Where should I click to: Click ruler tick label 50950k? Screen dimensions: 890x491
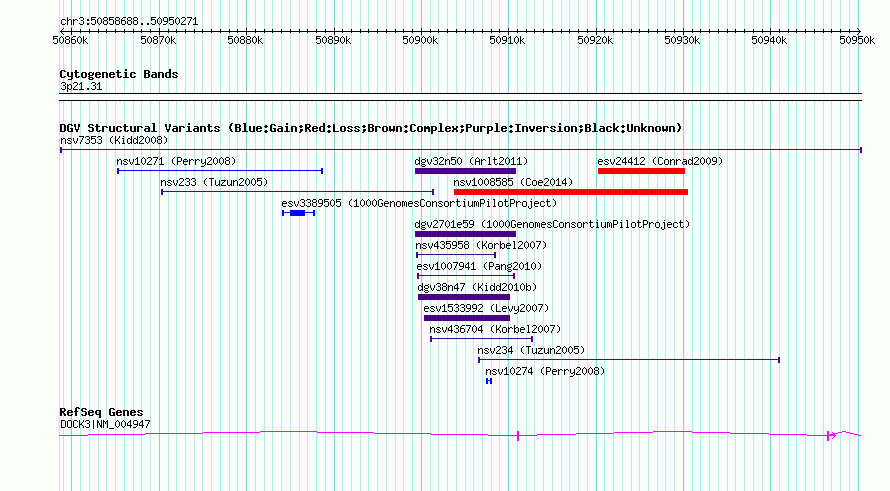click(857, 40)
